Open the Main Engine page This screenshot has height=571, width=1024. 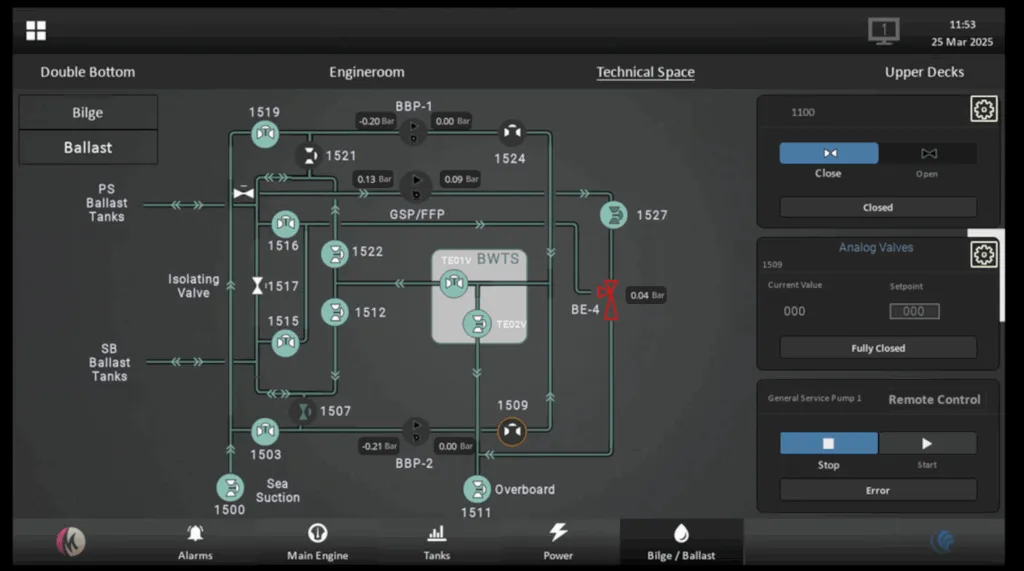click(317, 542)
